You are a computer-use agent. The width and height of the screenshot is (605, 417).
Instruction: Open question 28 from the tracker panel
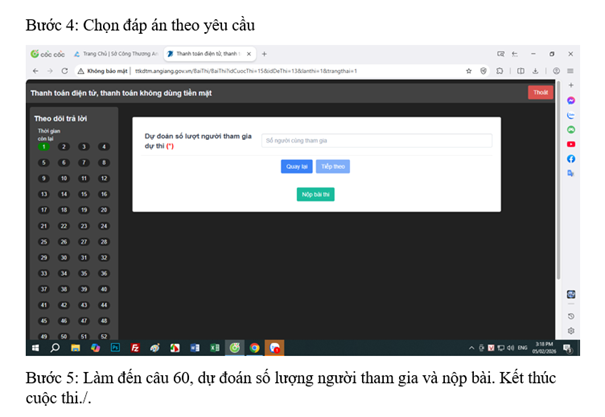click(x=104, y=241)
